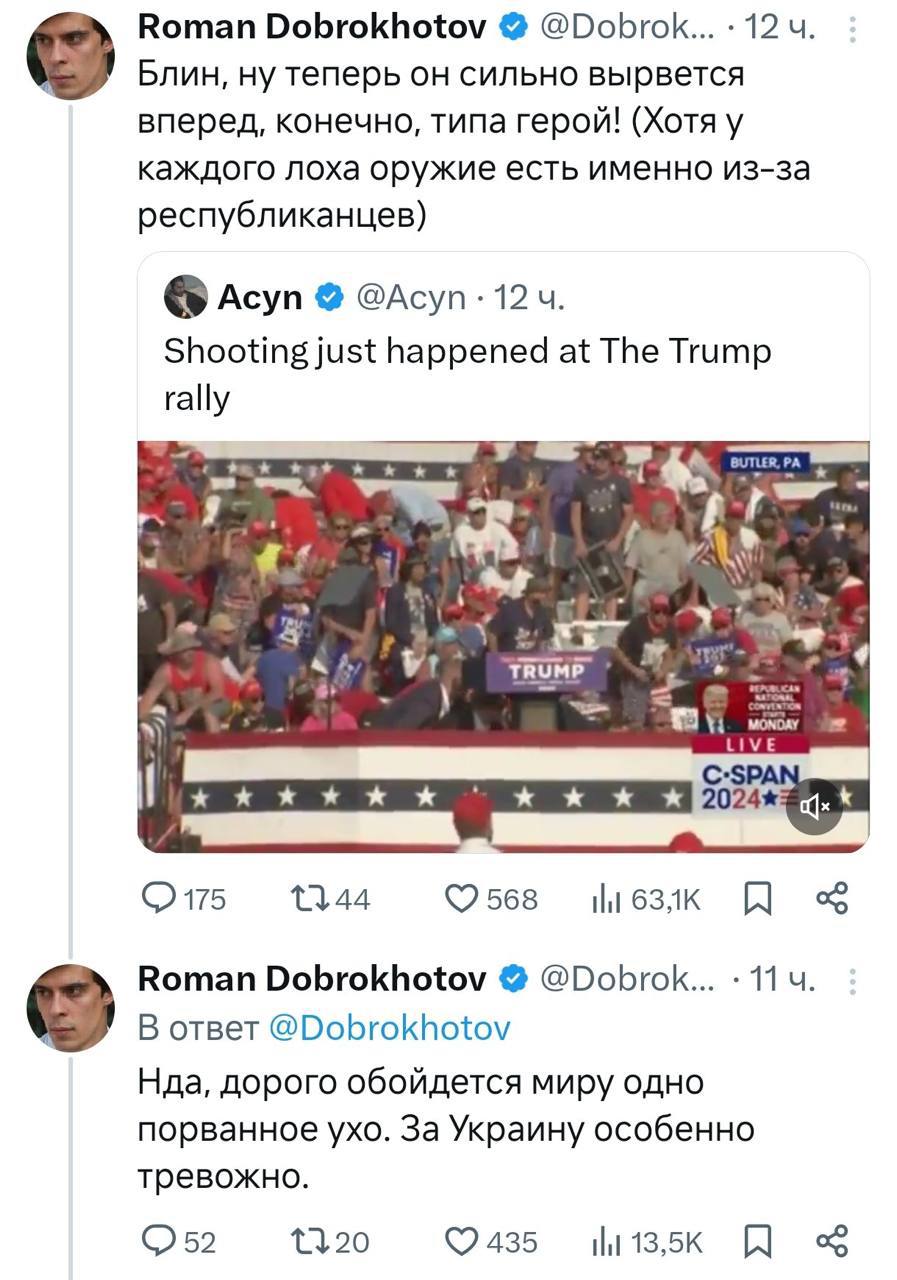Reply to the first tweet (175 comments)
The height and width of the screenshot is (1280, 897).
160,900
